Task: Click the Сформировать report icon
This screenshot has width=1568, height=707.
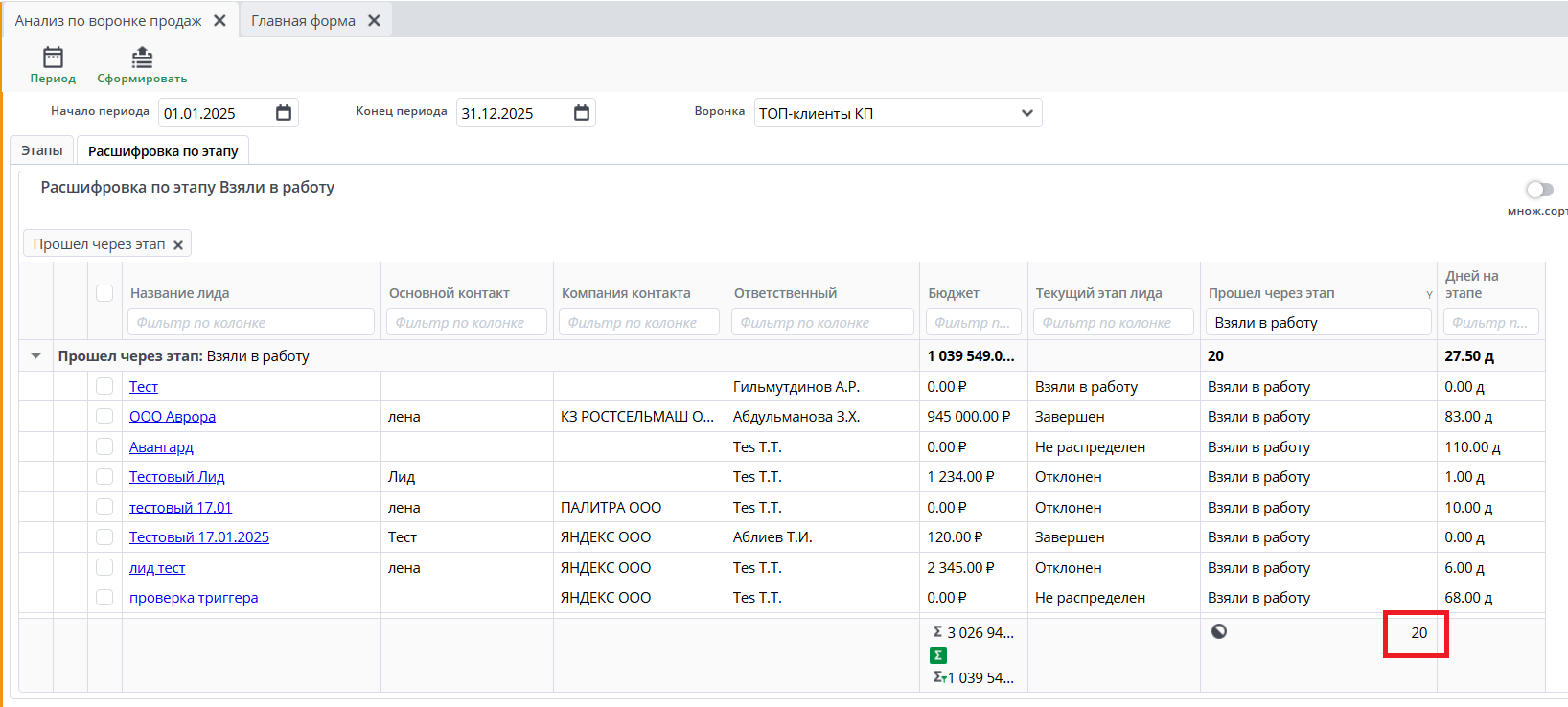Action: (142, 58)
